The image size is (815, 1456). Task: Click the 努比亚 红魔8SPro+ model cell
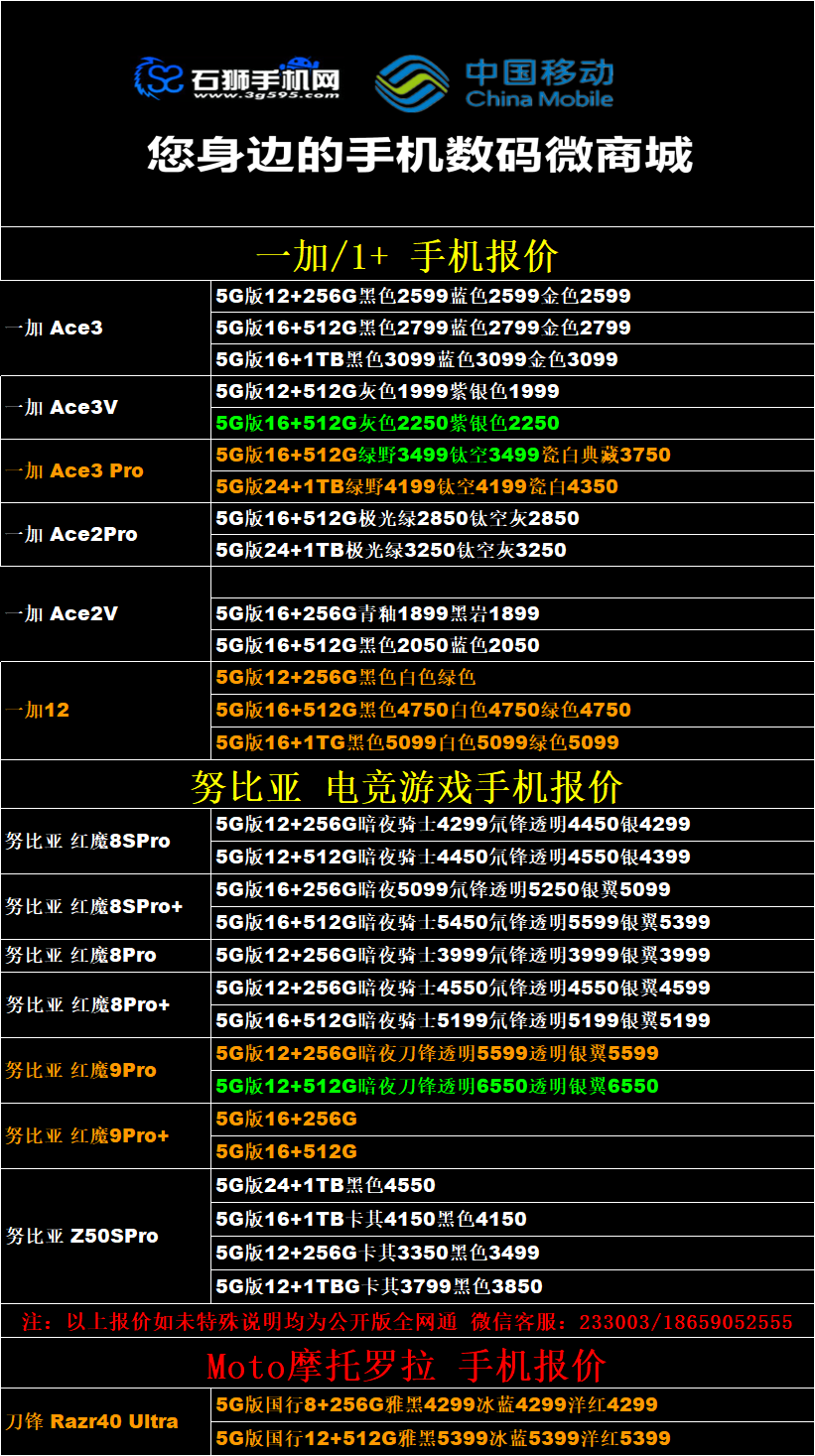[x=105, y=906]
